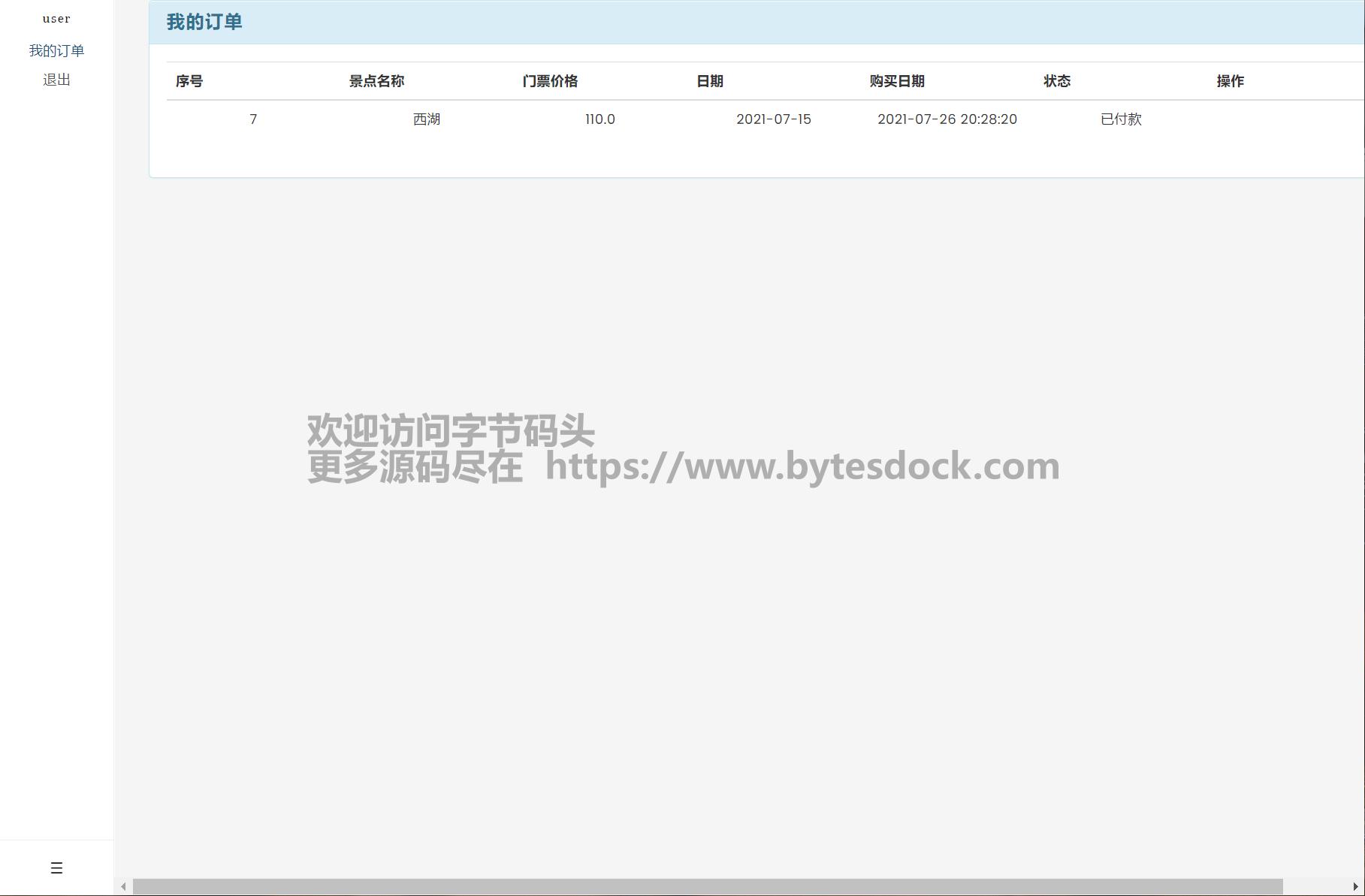Click the 序号 column header
The image size is (1365, 896).
coord(189,81)
